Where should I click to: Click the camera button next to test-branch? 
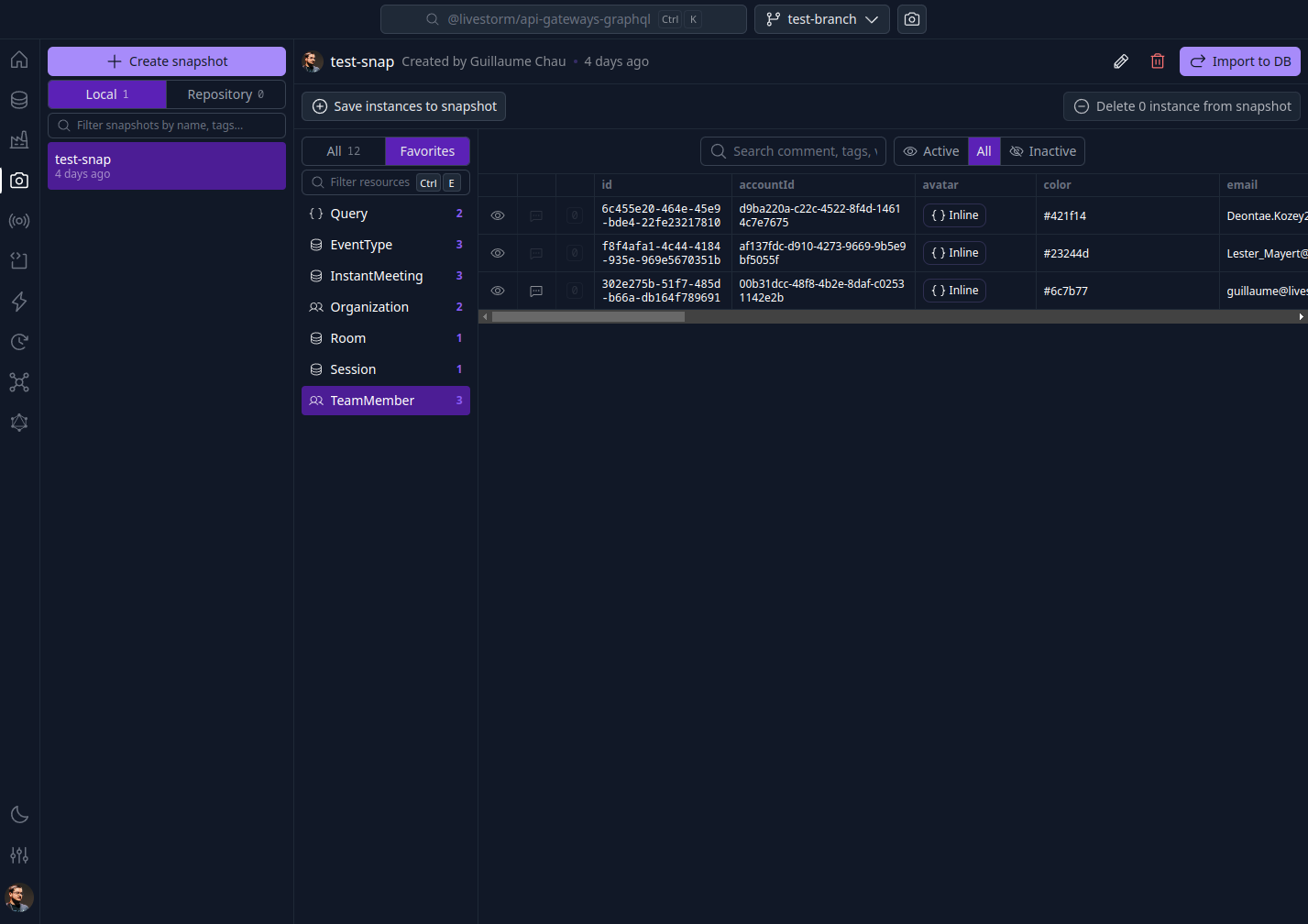[x=912, y=19]
